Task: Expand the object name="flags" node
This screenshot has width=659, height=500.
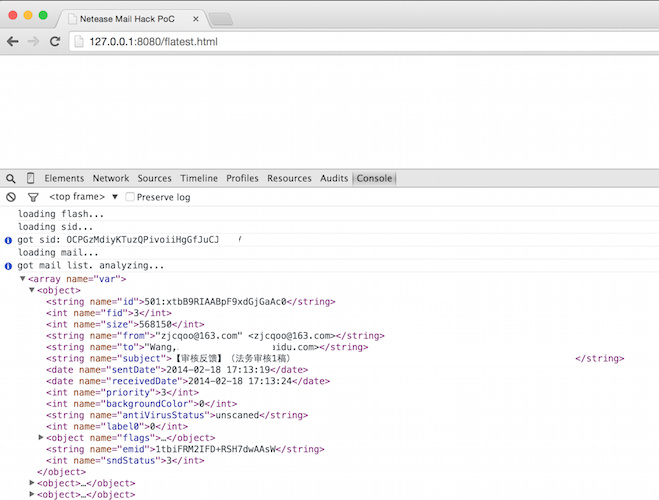Action: (x=41, y=438)
